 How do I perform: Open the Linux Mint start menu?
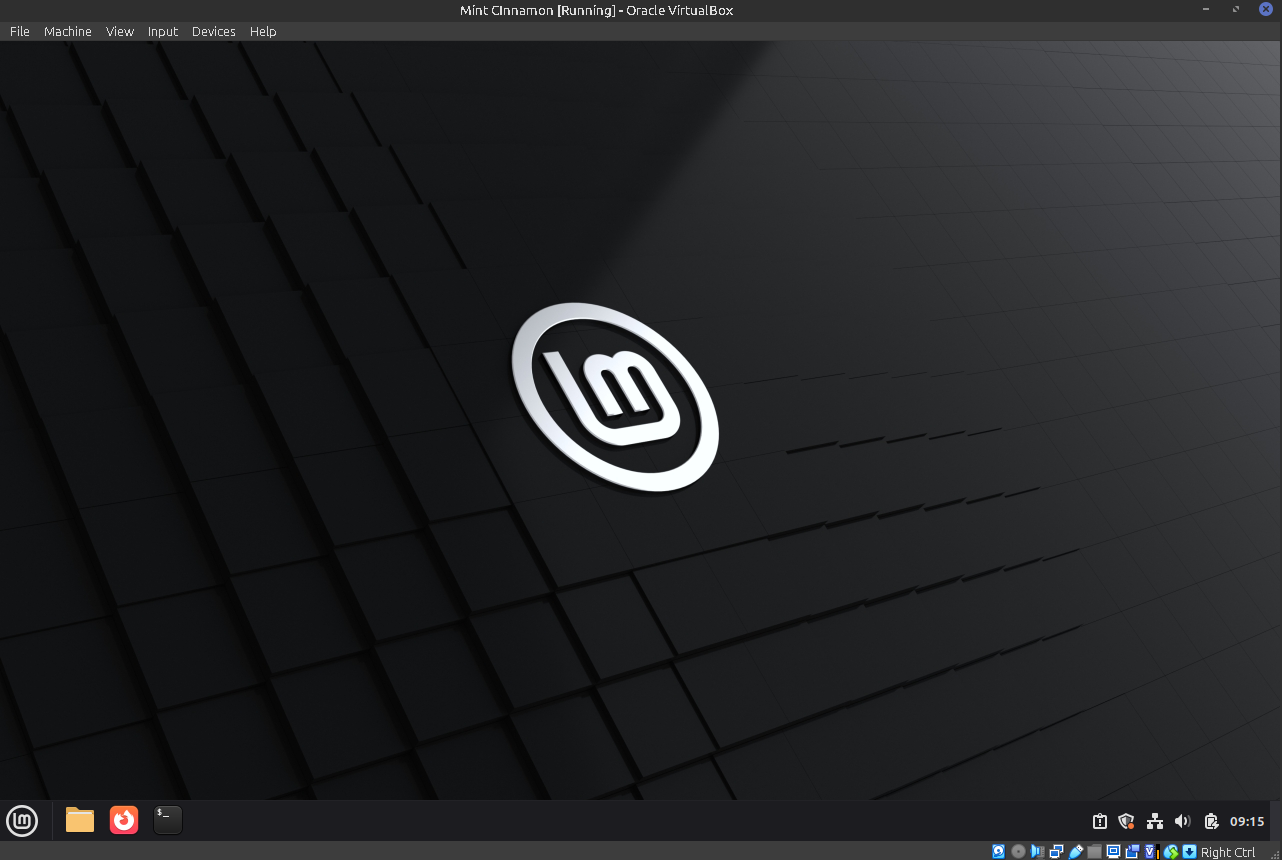[22, 821]
